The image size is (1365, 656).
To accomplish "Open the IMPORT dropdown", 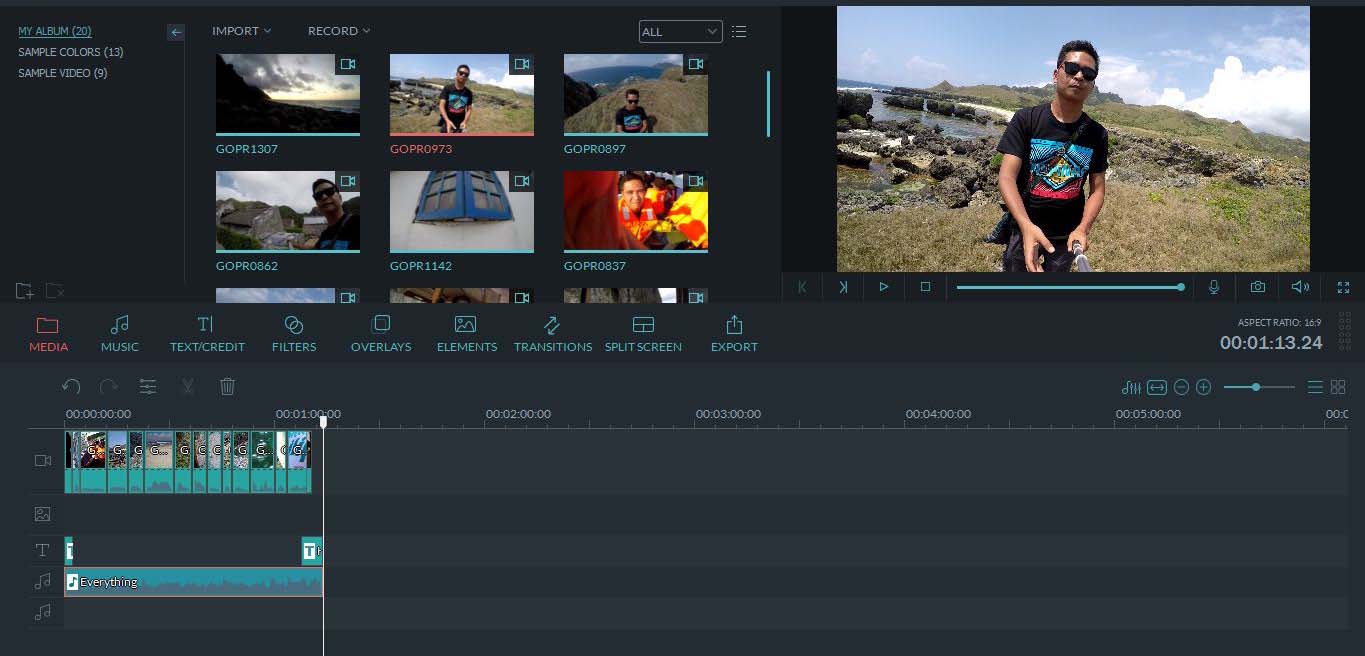I will [x=241, y=31].
